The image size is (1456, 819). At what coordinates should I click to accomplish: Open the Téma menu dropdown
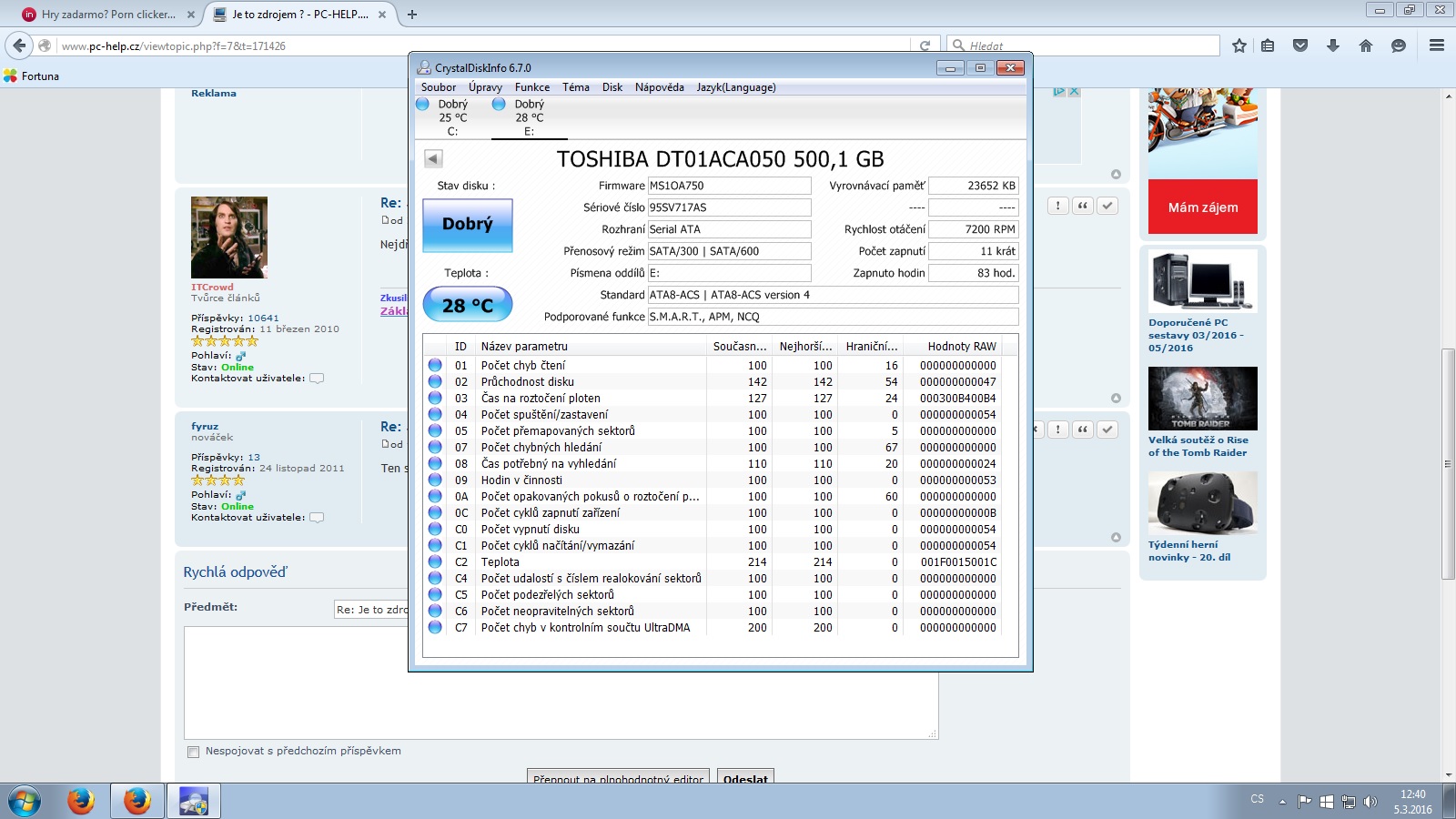[x=575, y=87]
